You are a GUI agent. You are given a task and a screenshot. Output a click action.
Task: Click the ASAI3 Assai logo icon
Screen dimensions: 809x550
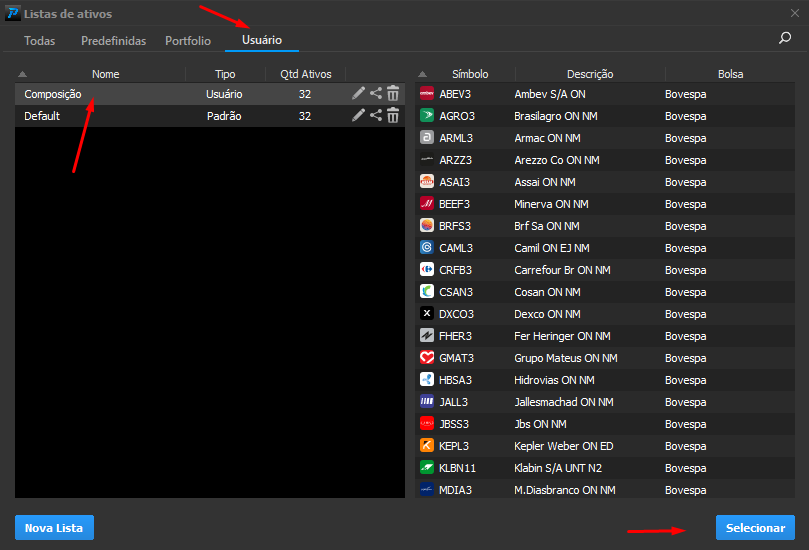pos(427,182)
